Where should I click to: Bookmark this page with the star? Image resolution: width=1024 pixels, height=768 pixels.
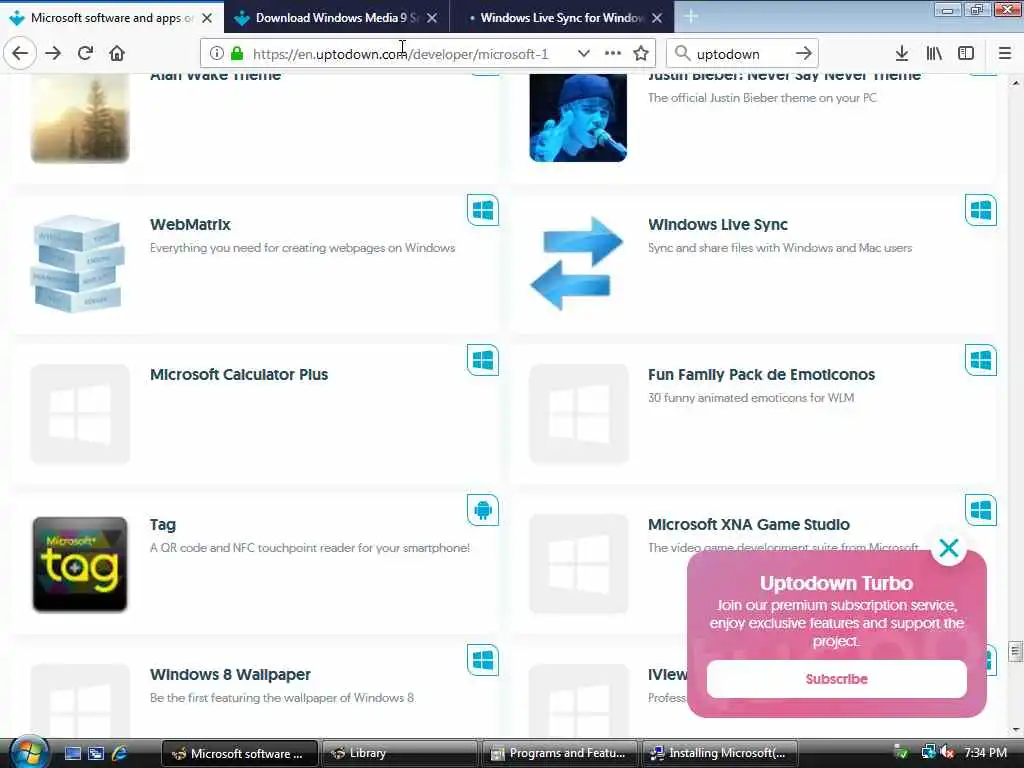pos(641,54)
